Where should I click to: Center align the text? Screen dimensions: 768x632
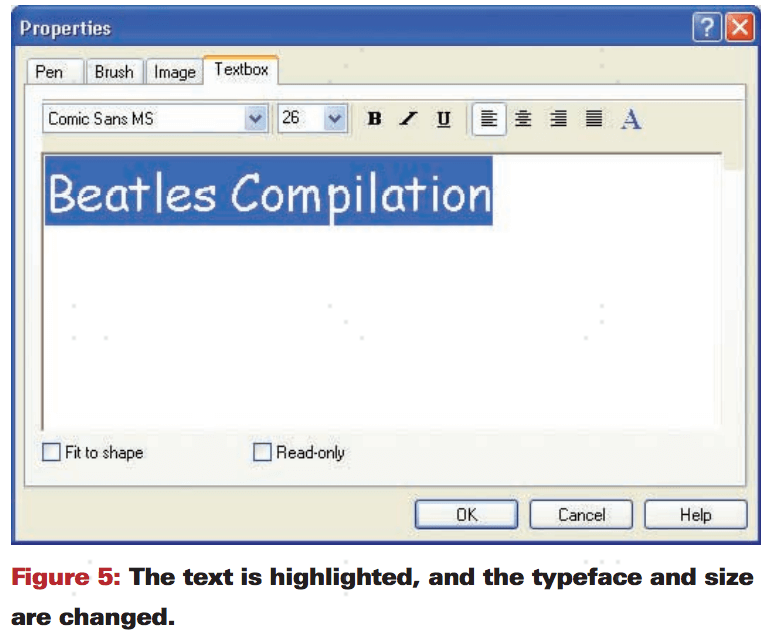[523, 119]
